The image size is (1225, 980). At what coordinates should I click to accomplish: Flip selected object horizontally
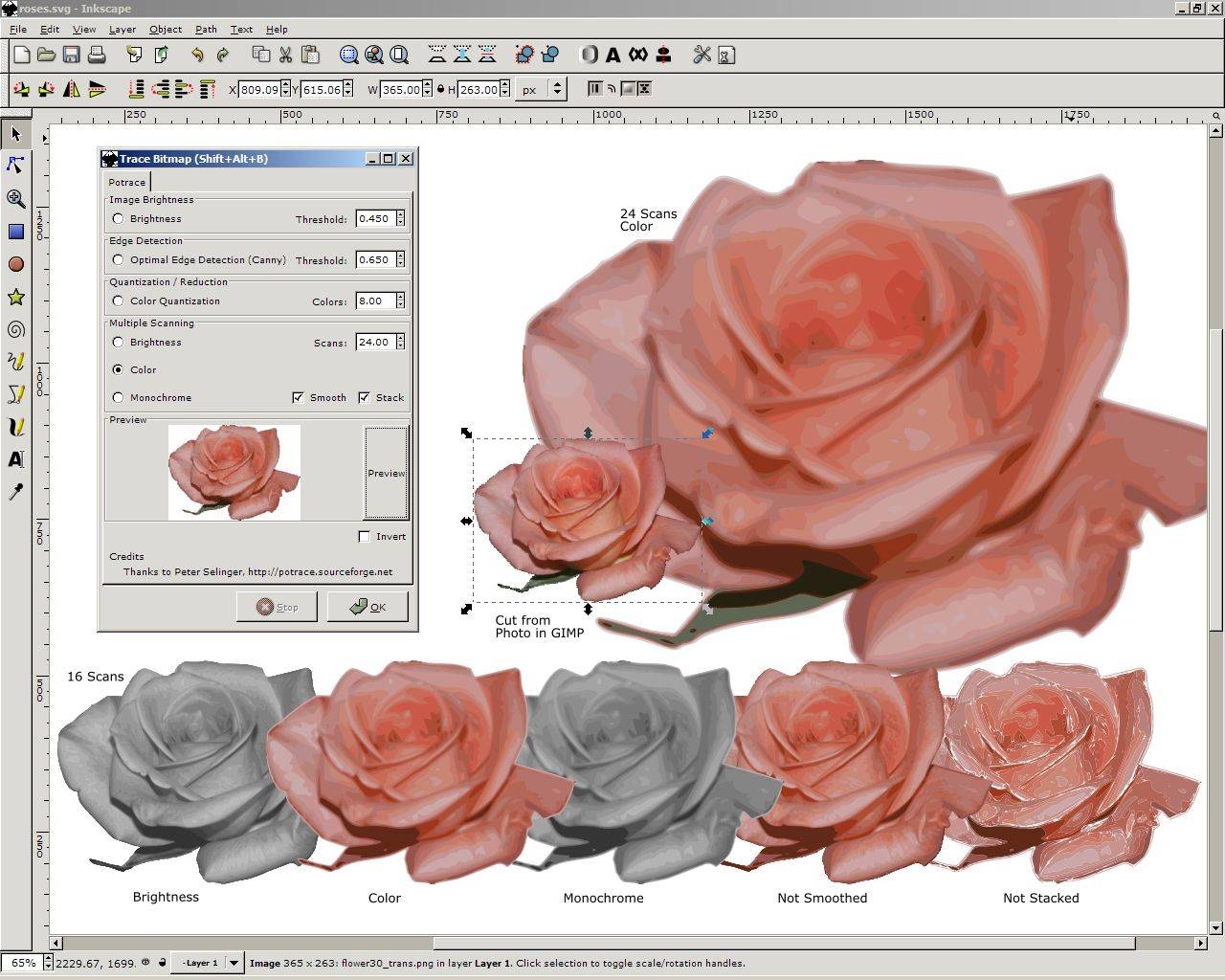pos(72,89)
